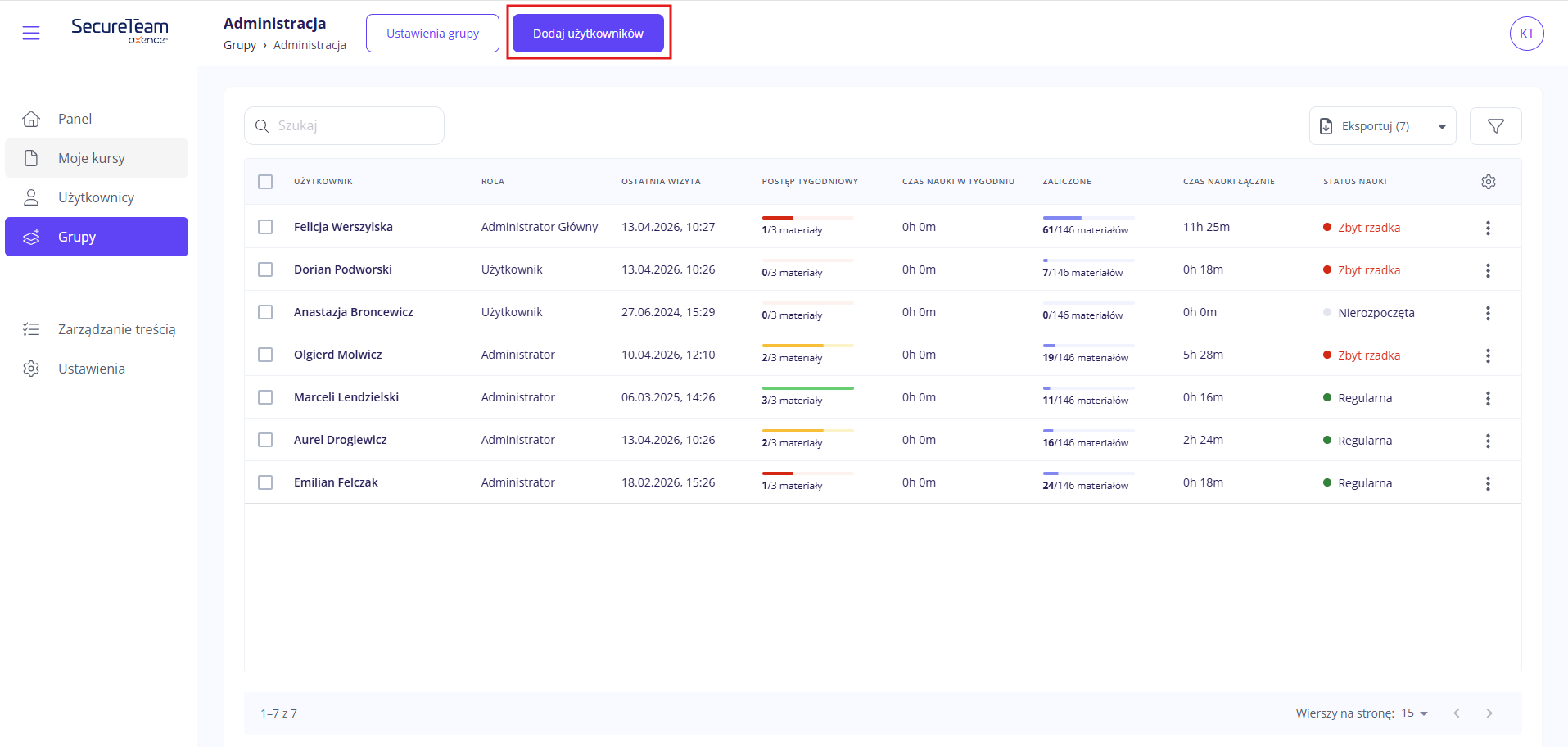
Task: Navigate to Użytkownicy in sidebar
Action: click(96, 197)
